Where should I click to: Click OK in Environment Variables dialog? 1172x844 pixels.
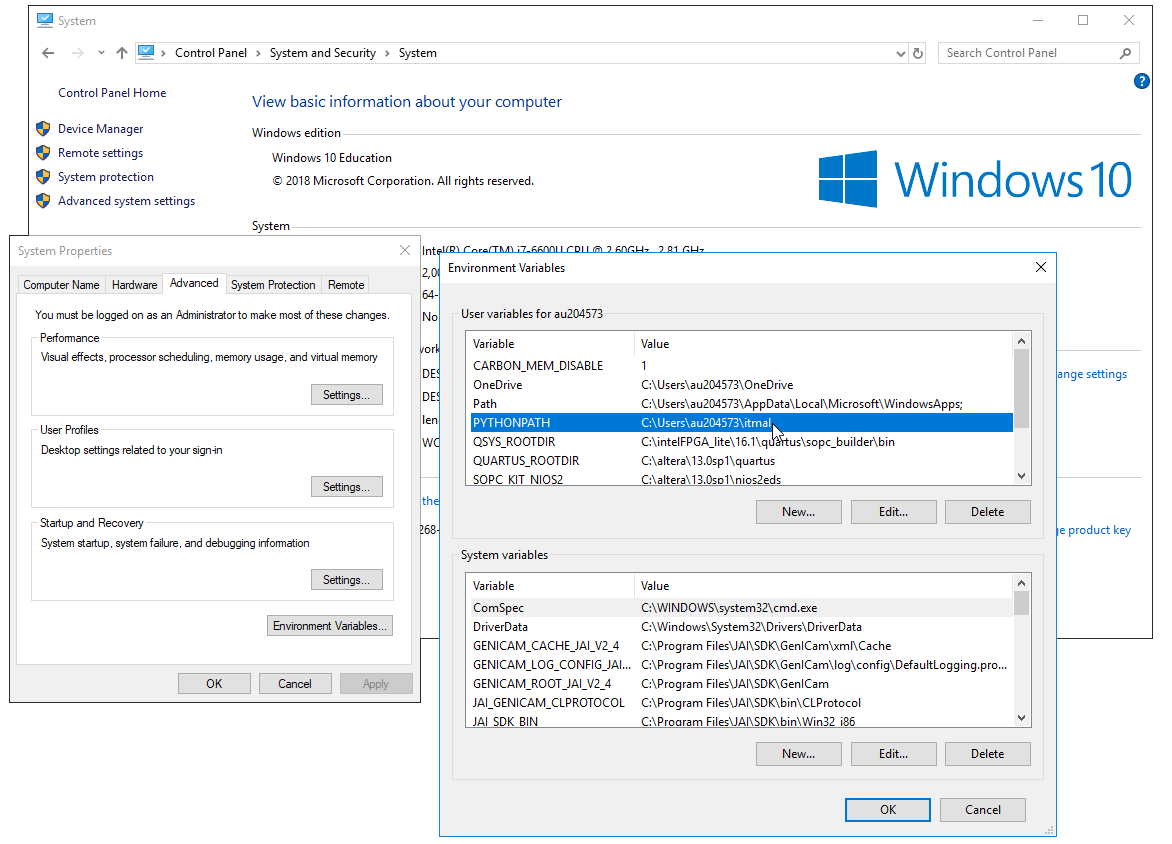(x=888, y=810)
